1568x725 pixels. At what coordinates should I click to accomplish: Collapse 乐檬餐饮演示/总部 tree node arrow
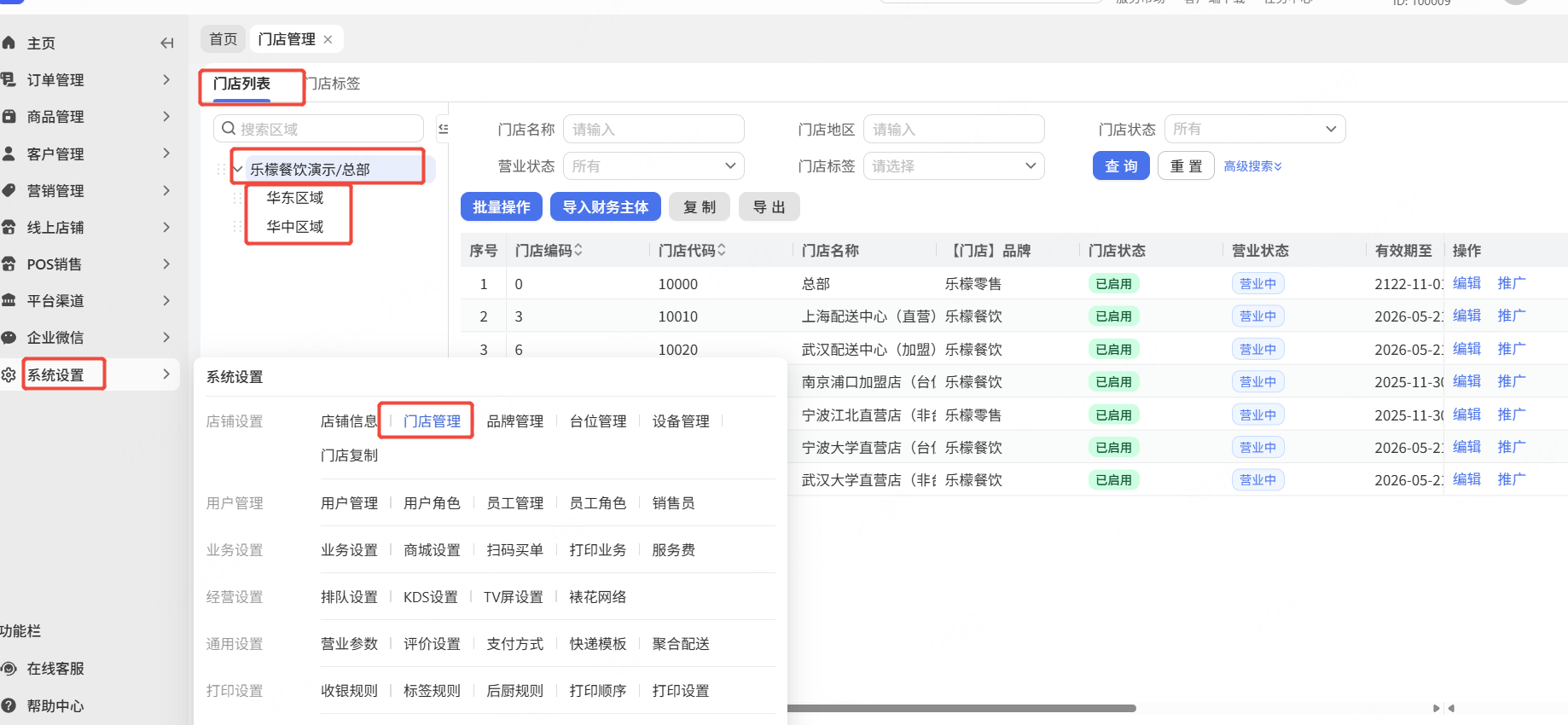click(x=238, y=169)
